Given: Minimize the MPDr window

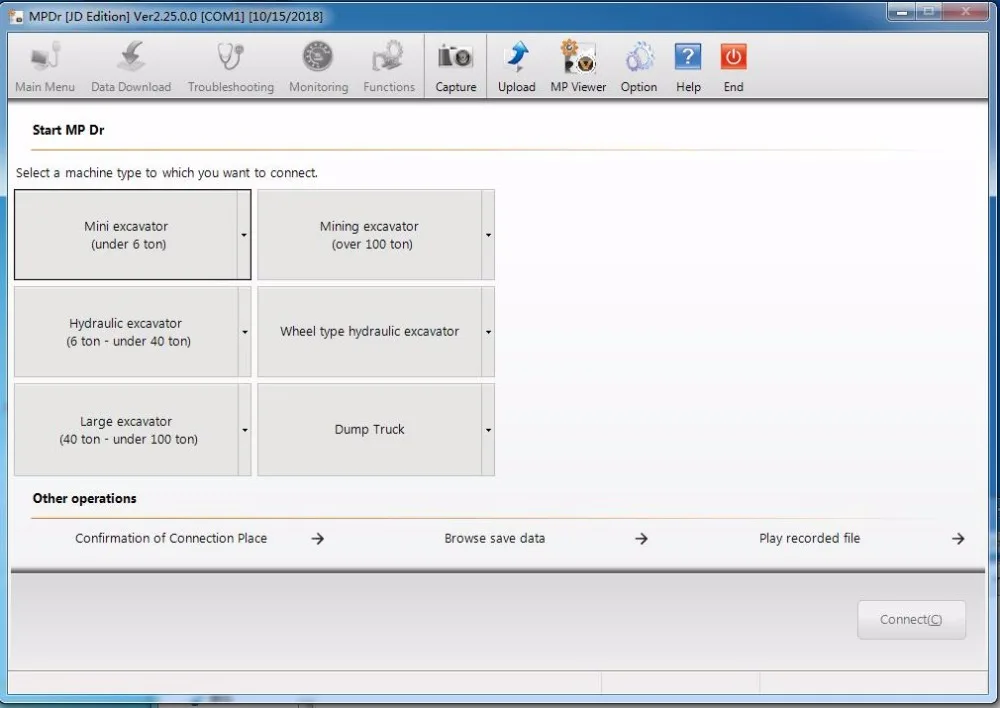Looking at the screenshot, I should tap(902, 11).
